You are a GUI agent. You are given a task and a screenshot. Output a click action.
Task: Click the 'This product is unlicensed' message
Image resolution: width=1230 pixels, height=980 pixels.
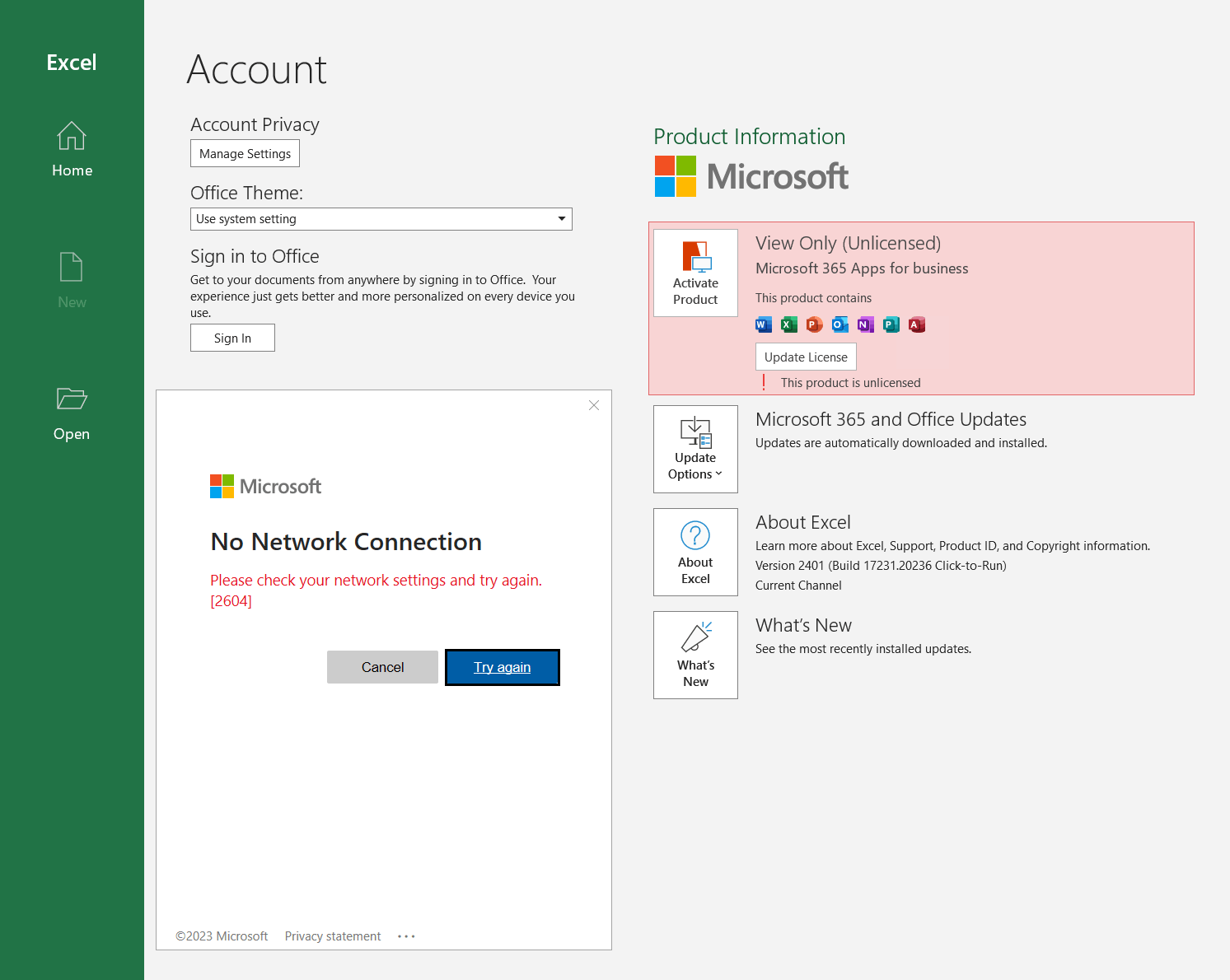[x=851, y=383]
